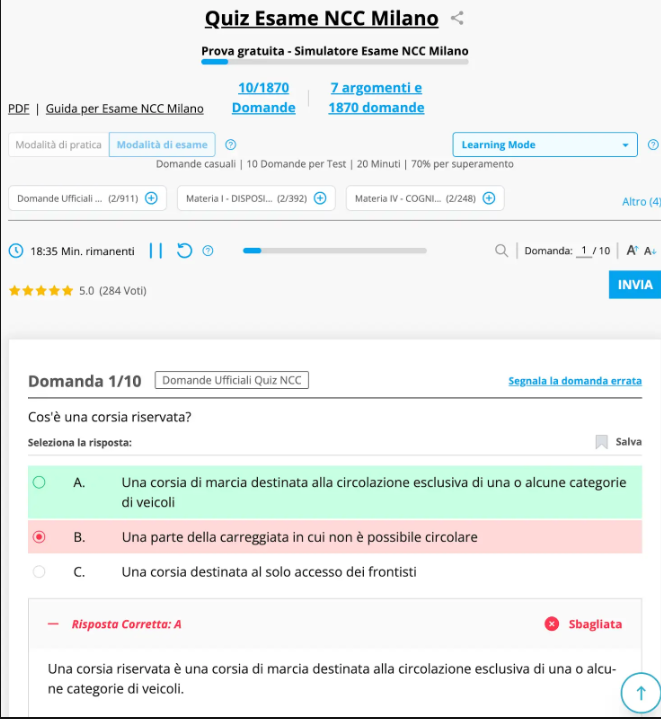The width and height of the screenshot is (661, 719).
Task: Click the quiz progress bar
Action: (335, 250)
